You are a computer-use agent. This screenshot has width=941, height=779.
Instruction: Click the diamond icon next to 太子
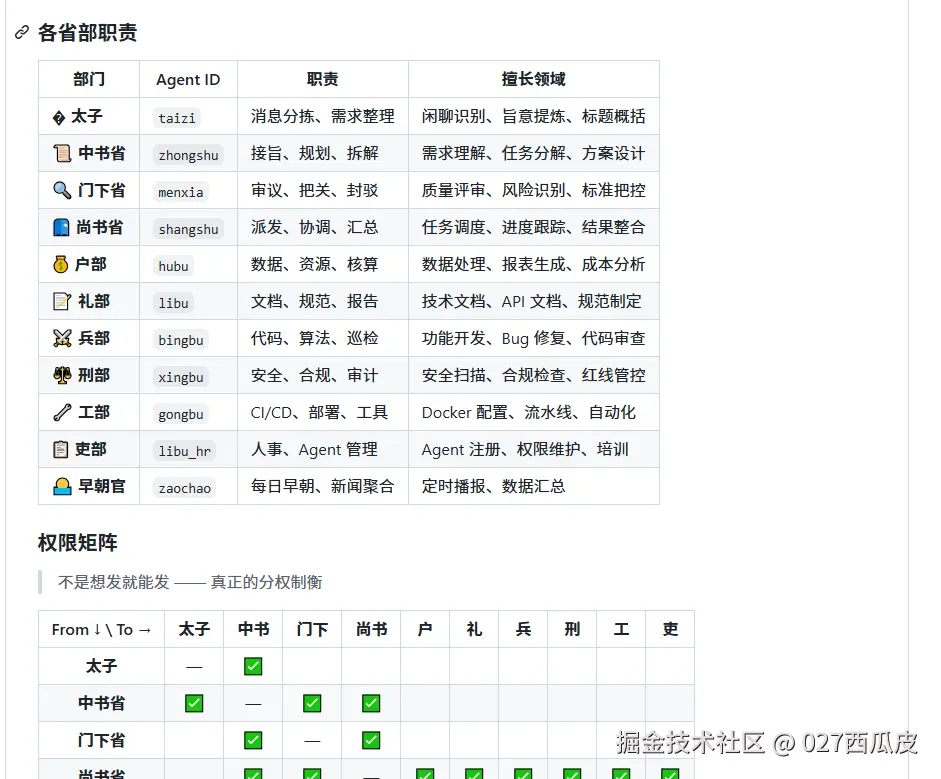coord(59,117)
